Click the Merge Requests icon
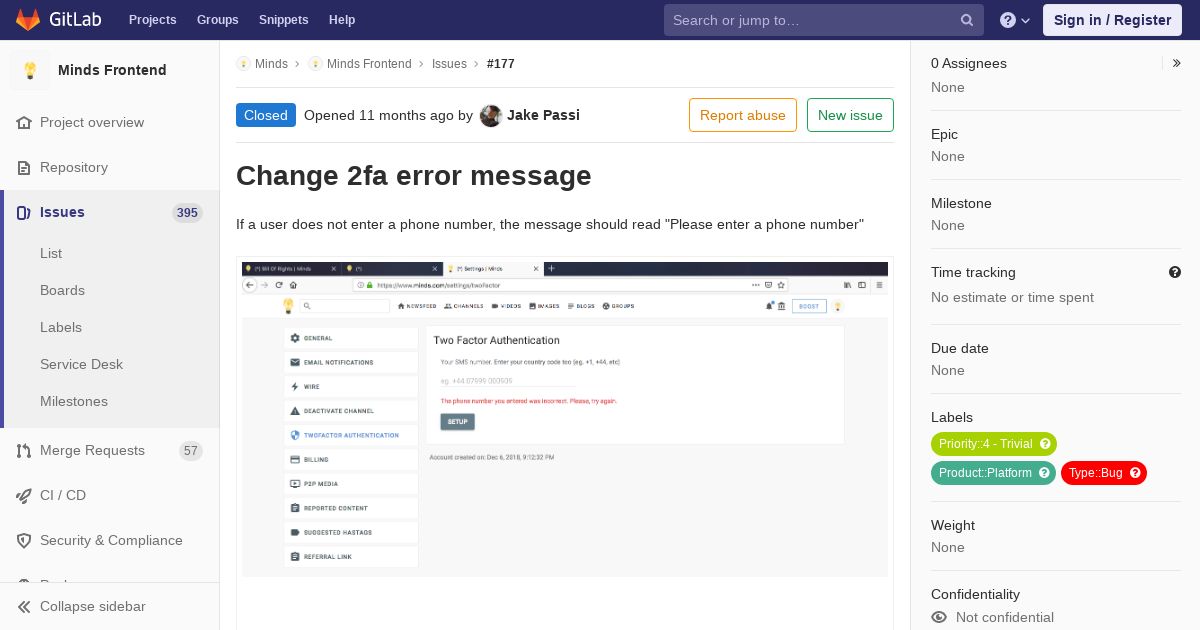Screen dimensions: 1200x630 tap(24, 450)
